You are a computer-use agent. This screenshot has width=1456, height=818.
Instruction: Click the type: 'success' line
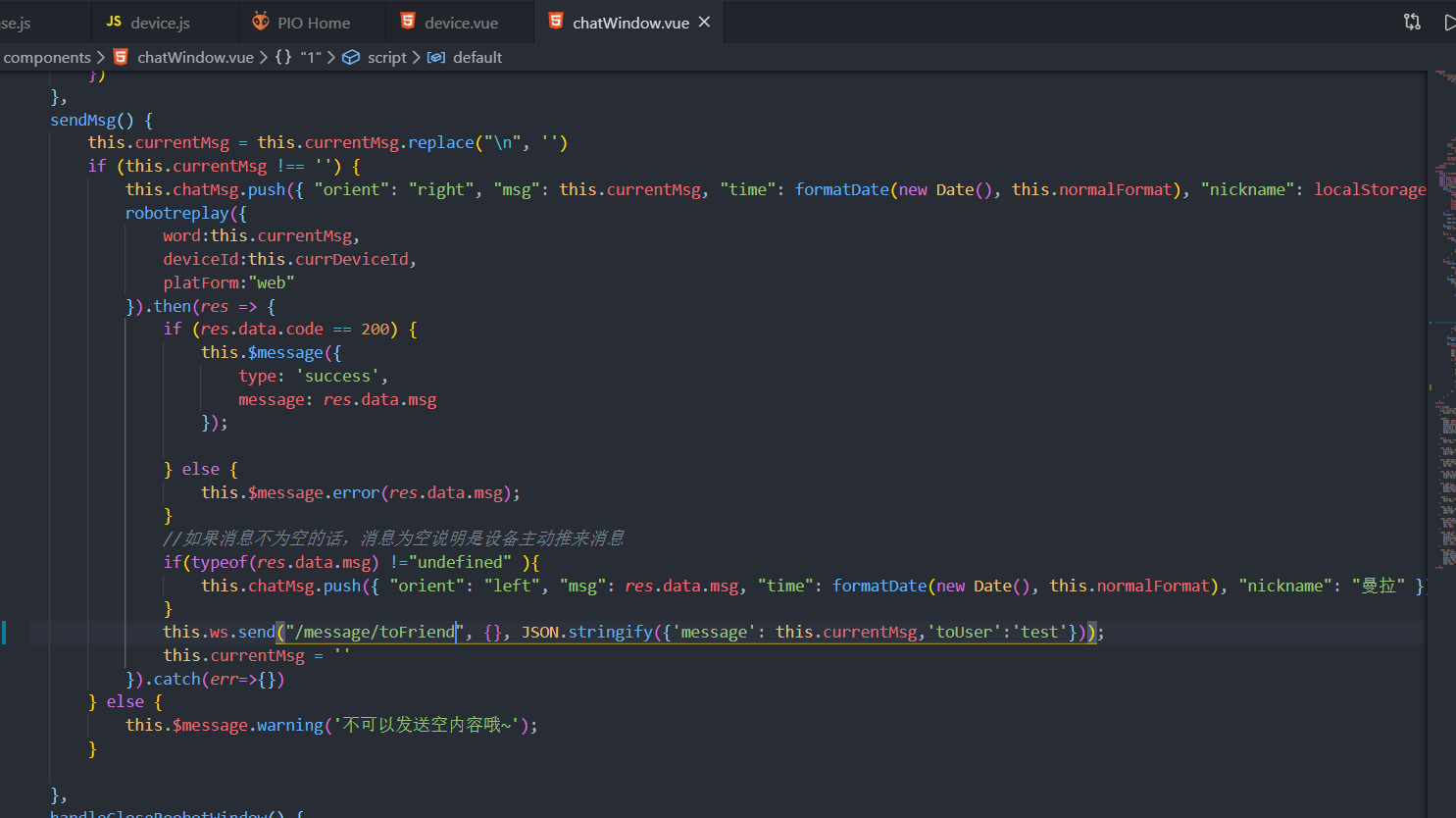[x=313, y=376]
